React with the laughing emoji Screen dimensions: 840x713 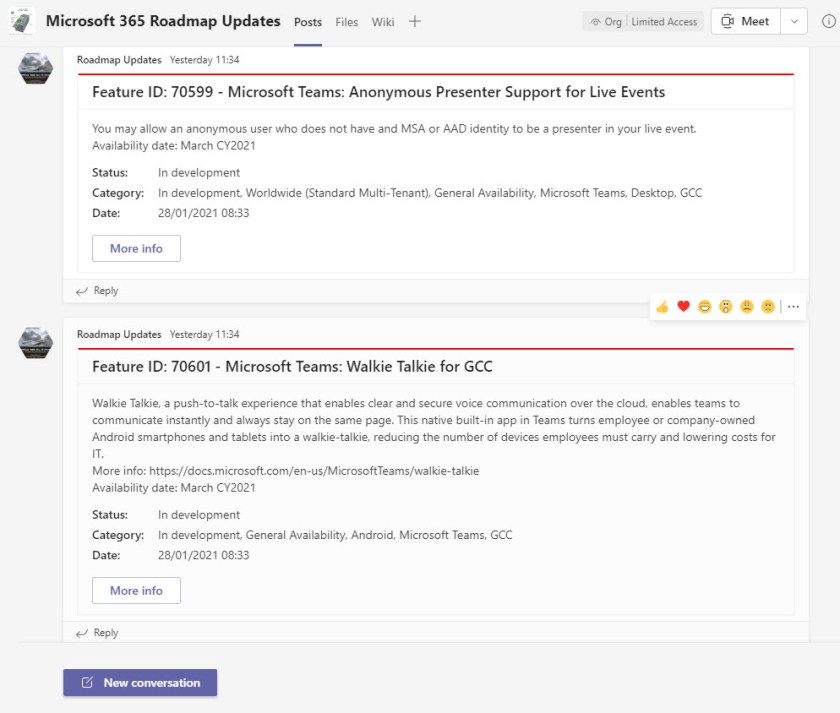[x=704, y=306]
